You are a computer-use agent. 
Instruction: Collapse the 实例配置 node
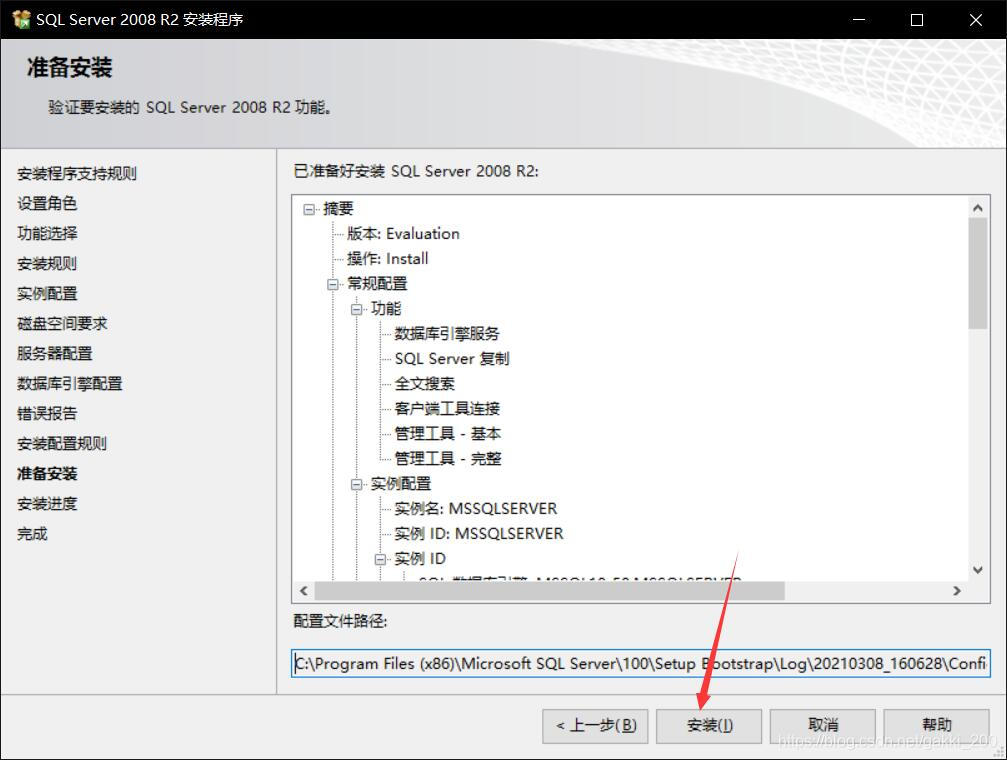356,483
